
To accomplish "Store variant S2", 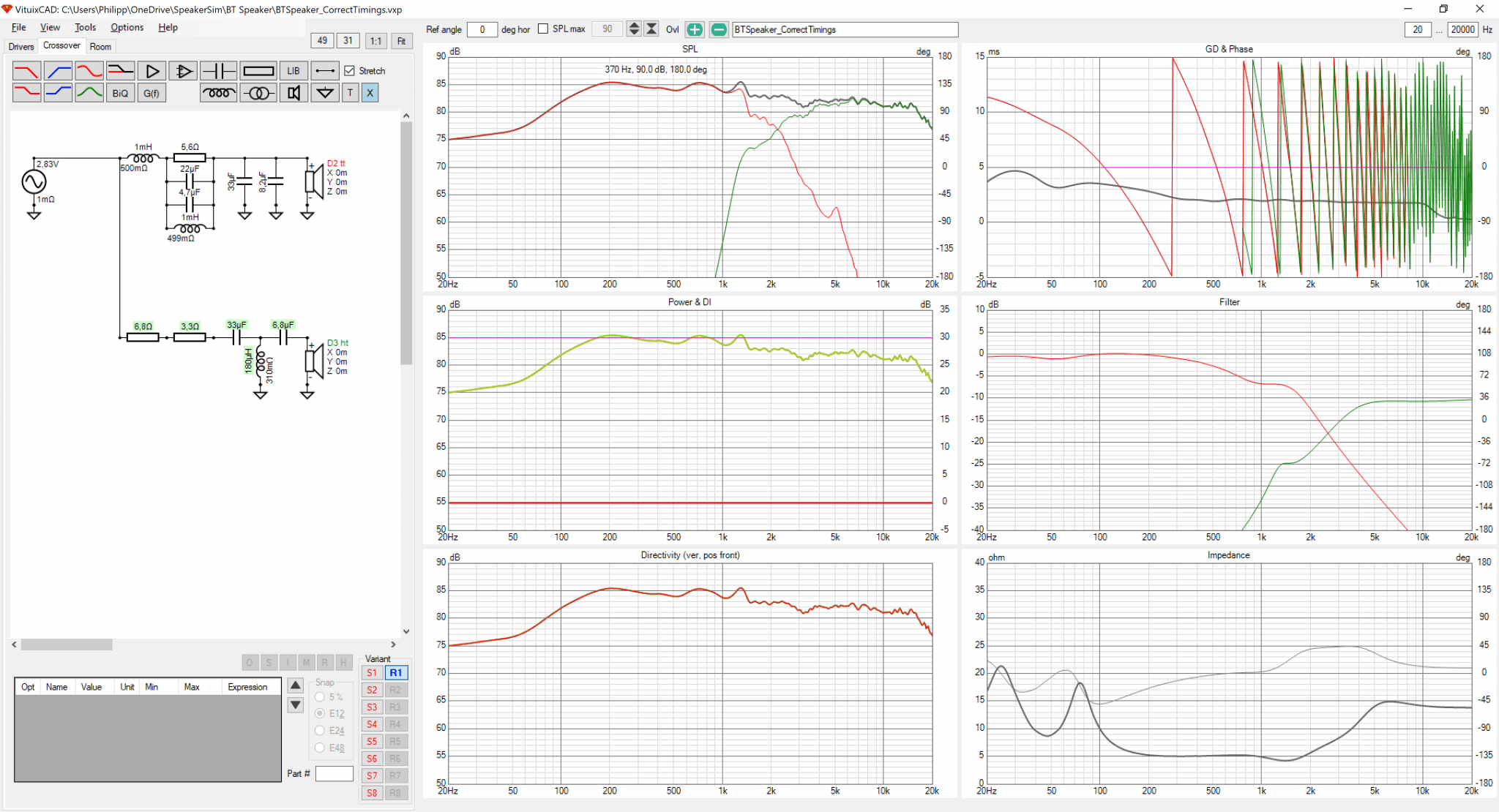I will [x=372, y=690].
